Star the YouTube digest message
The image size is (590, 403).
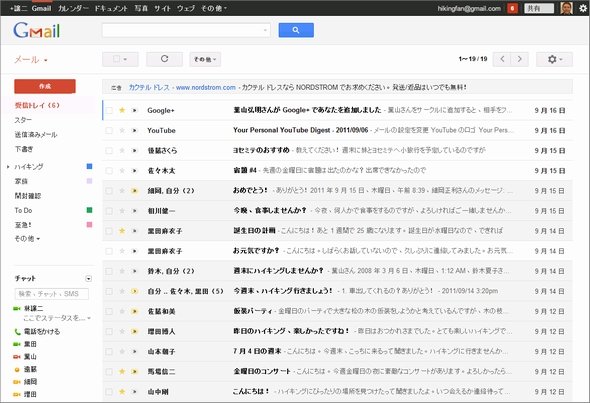(x=122, y=131)
